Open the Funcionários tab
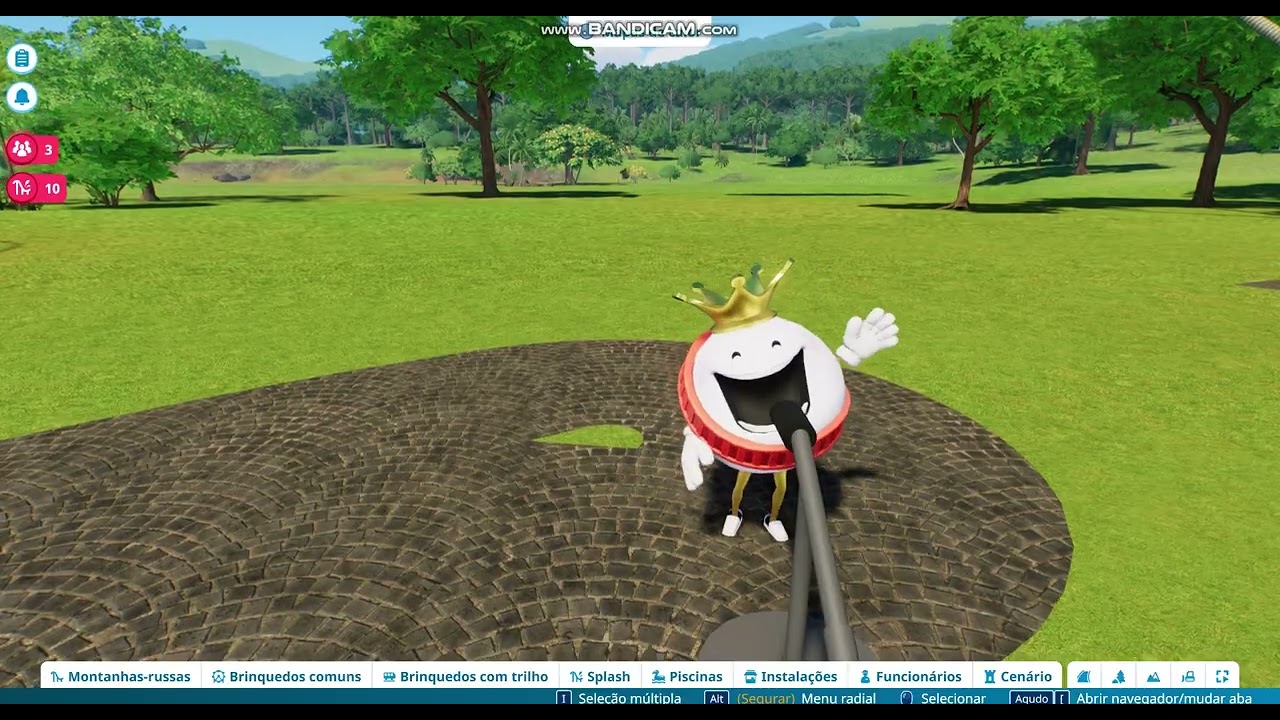This screenshot has width=1280, height=720. (x=910, y=676)
